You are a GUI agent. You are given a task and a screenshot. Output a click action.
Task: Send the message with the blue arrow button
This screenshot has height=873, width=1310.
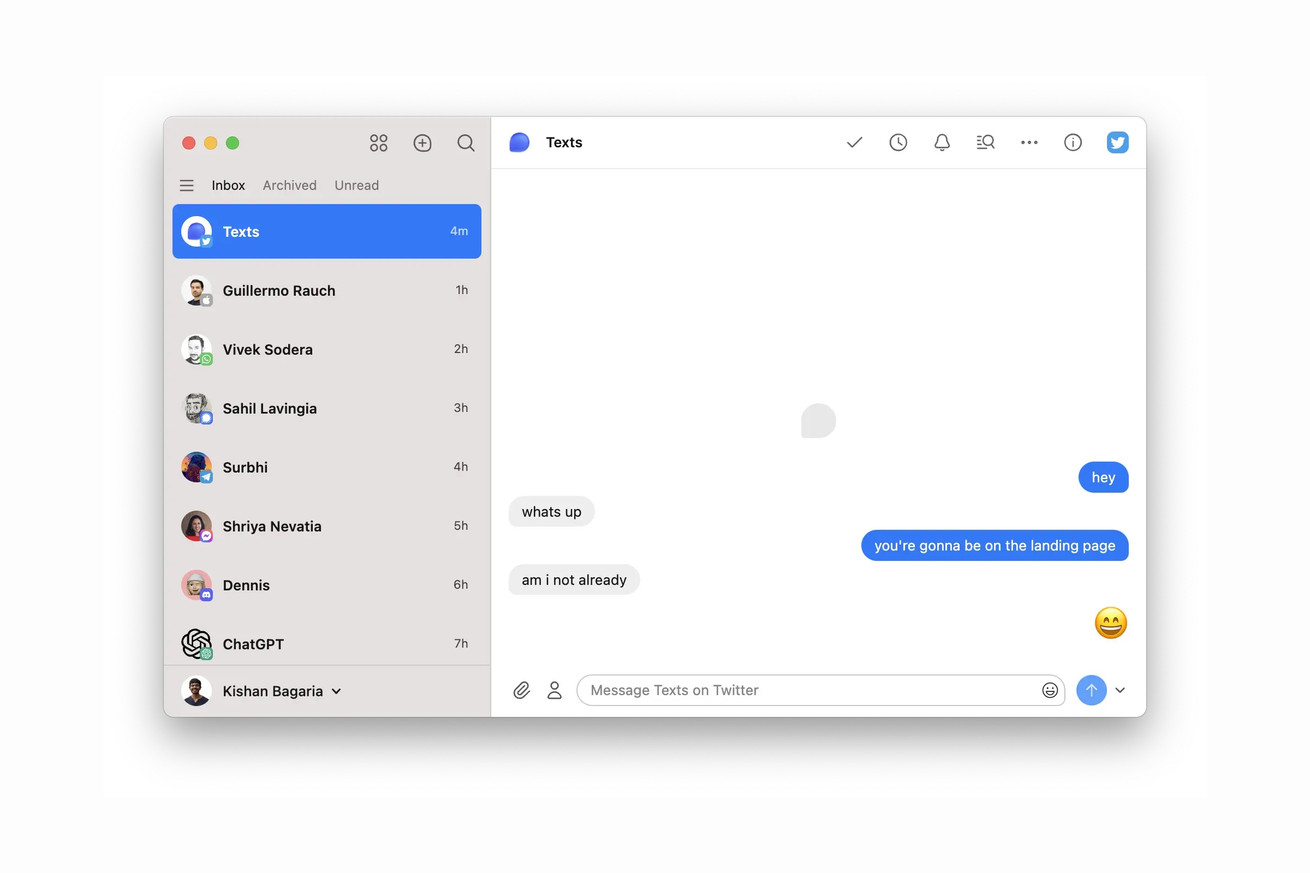[x=1091, y=690]
